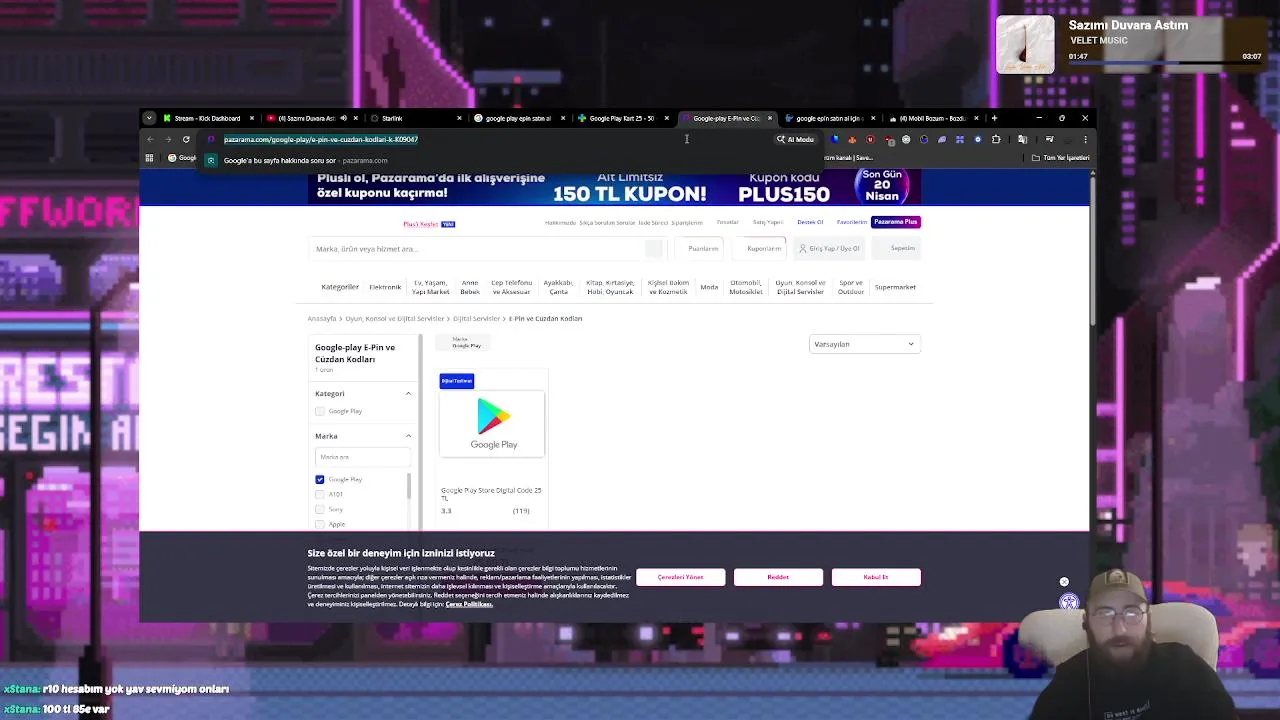Open the apps grid on the bookmarks bar
Viewport: 1280px width, 720px height.
tap(149, 157)
